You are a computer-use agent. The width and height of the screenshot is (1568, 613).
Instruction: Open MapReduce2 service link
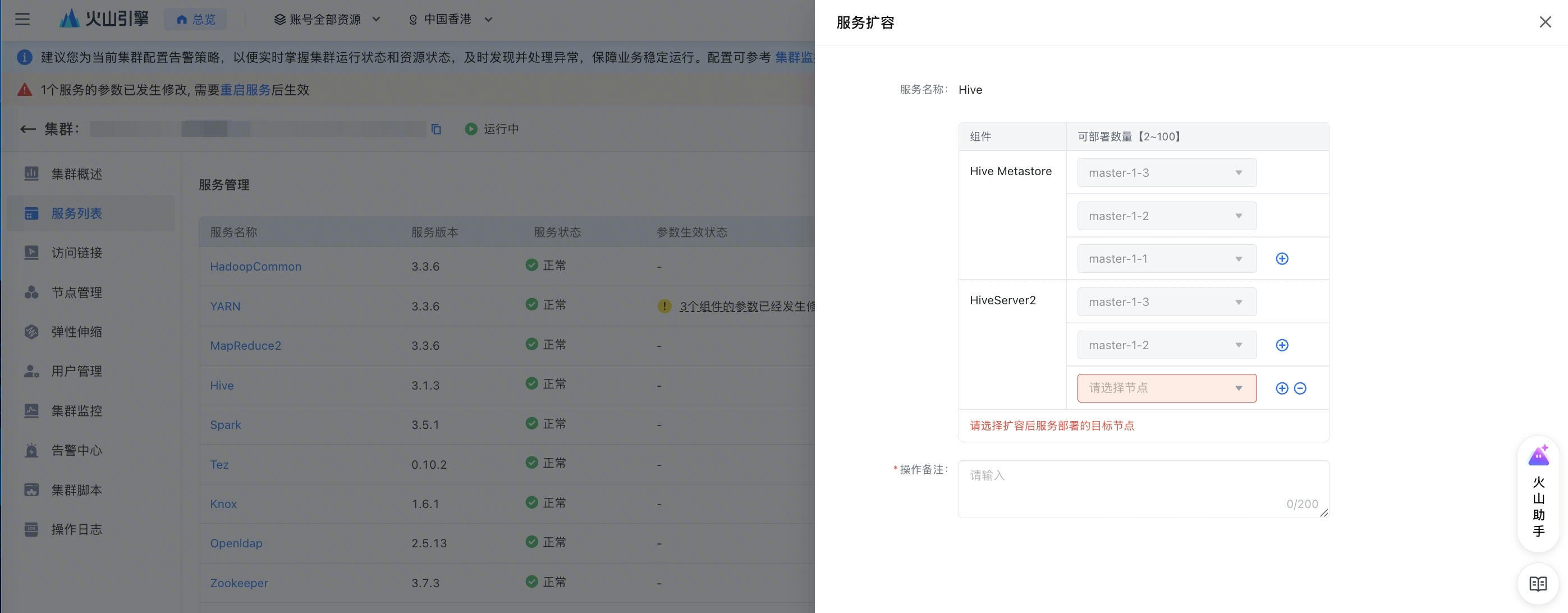click(245, 346)
